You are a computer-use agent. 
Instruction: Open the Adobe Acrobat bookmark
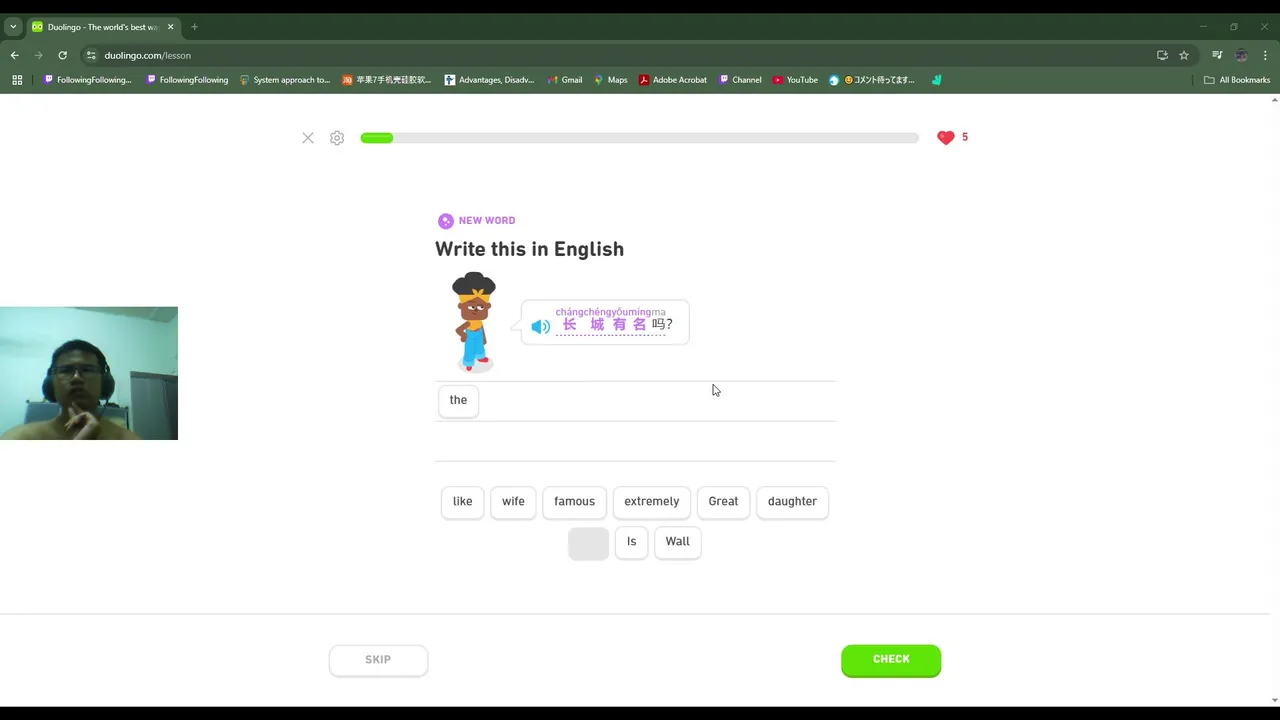673,80
